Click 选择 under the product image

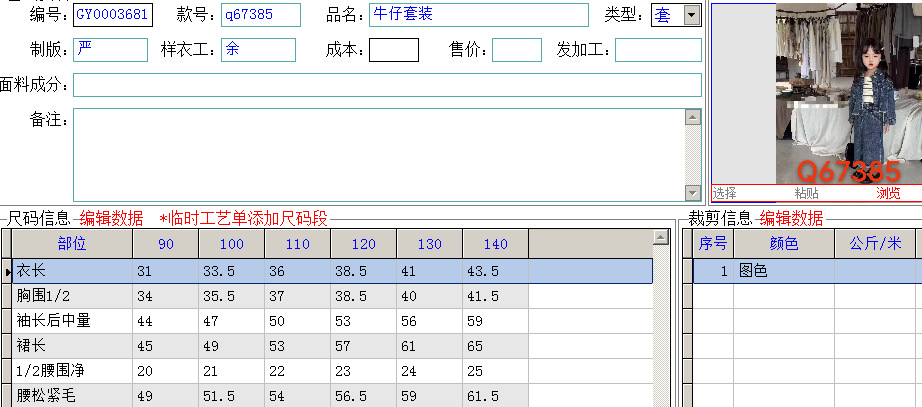(x=725, y=193)
